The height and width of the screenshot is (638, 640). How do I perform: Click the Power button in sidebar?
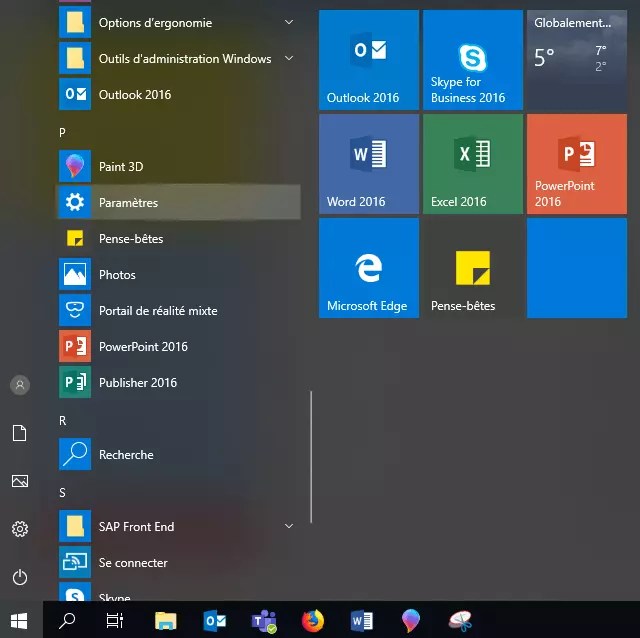pyautogui.click(x=20, y=577)
